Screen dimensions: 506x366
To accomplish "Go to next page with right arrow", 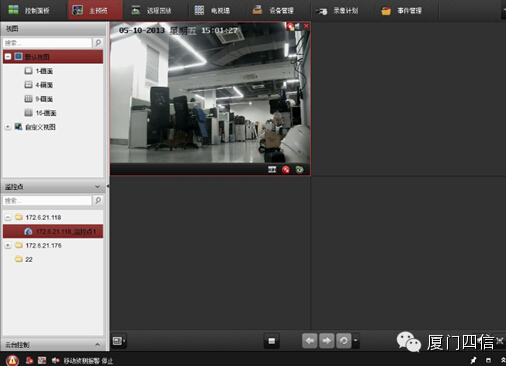I will (x=327, y=341).
